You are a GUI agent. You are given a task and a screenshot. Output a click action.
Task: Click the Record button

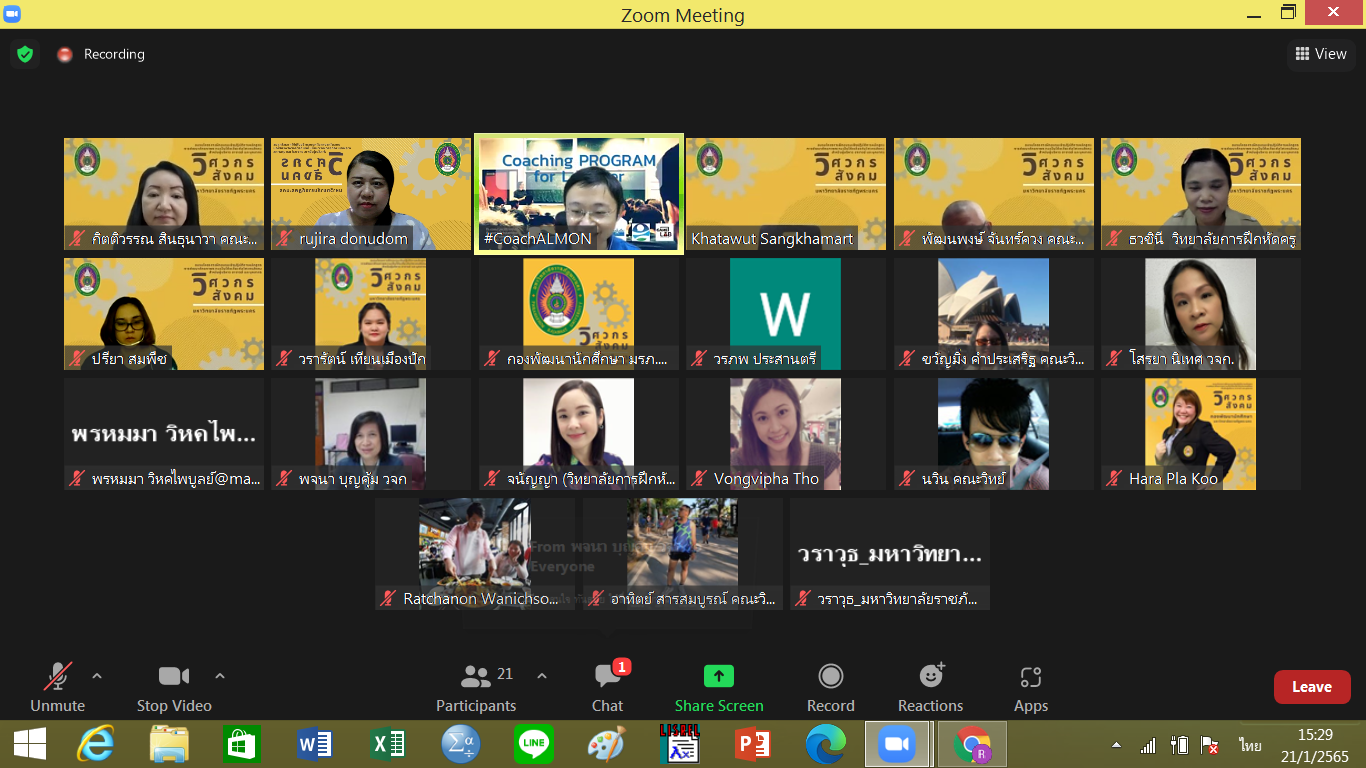coord(831,687)
